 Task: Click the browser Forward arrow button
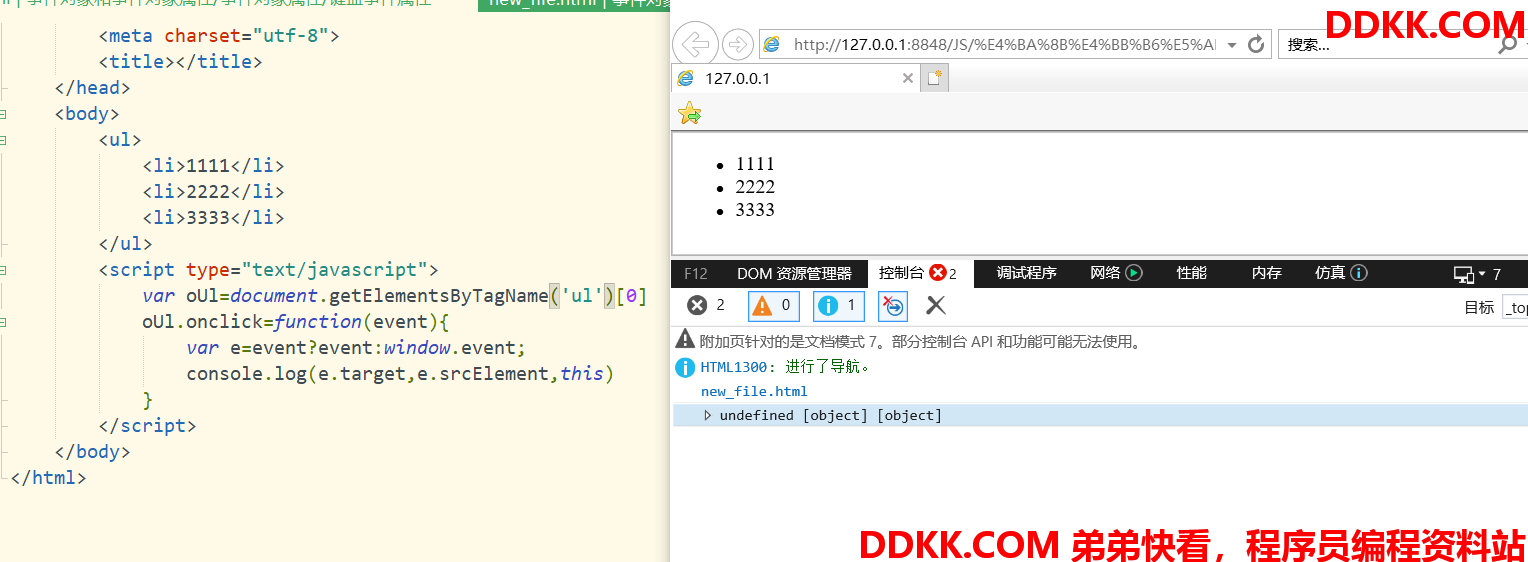tap(737, 45)
